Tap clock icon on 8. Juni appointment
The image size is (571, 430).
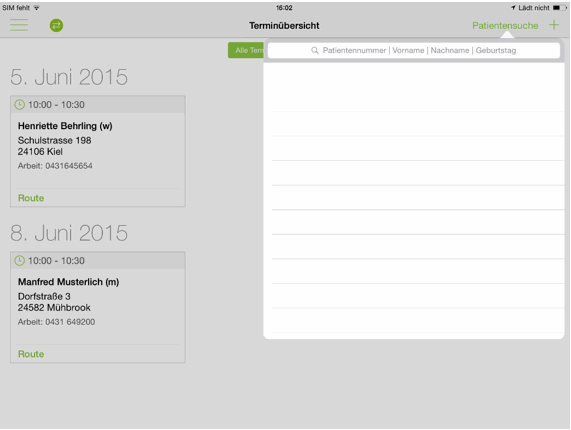(x=19, y=261)
